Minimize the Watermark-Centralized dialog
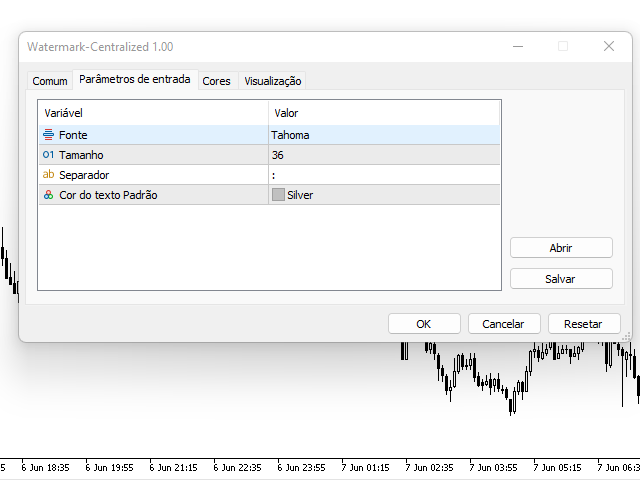640x480 pixels. click(518, 46)
